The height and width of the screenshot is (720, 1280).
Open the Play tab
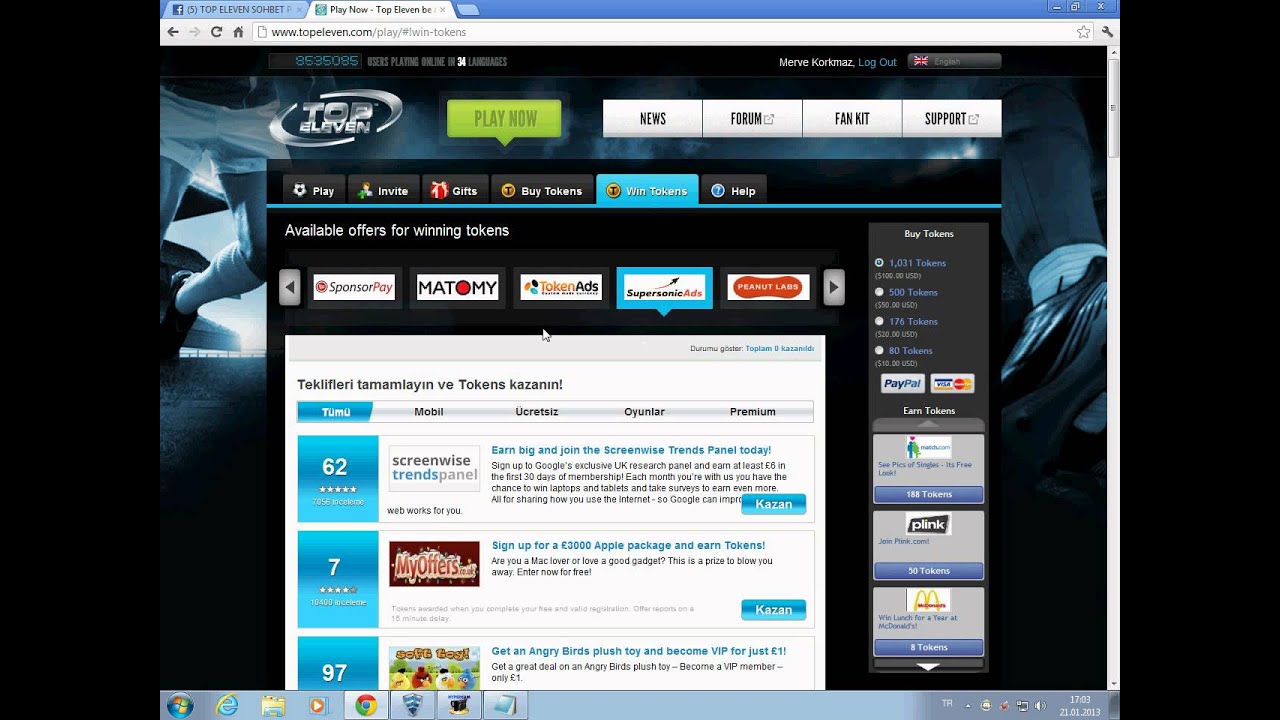(313, 191)
